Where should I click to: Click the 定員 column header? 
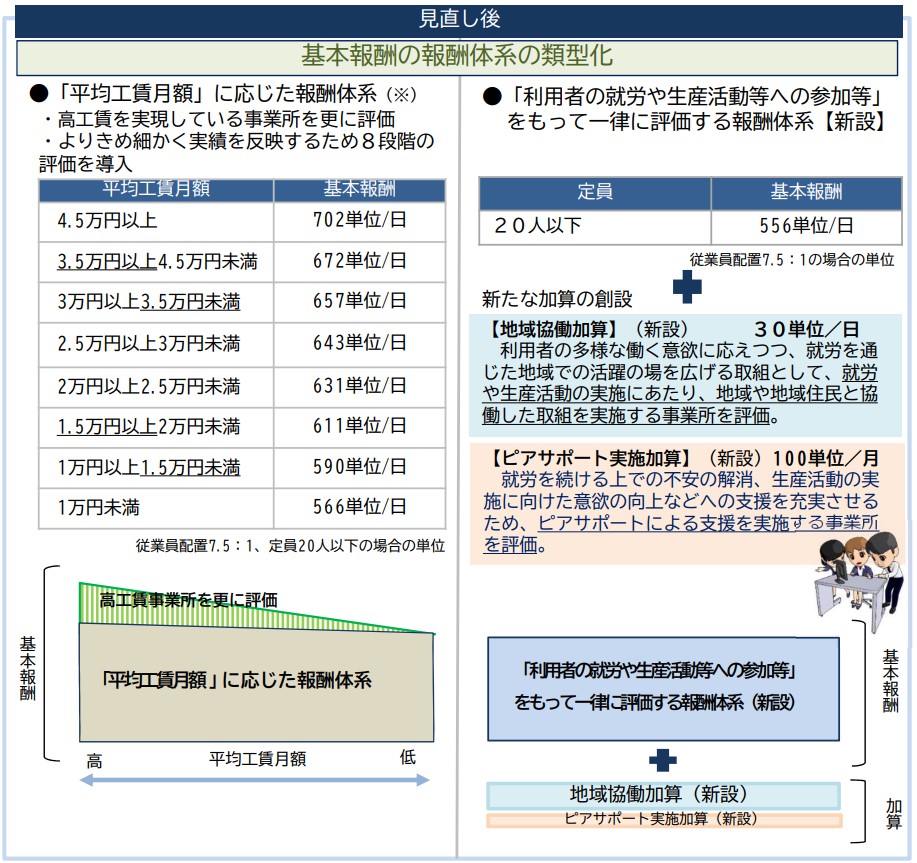595,192
